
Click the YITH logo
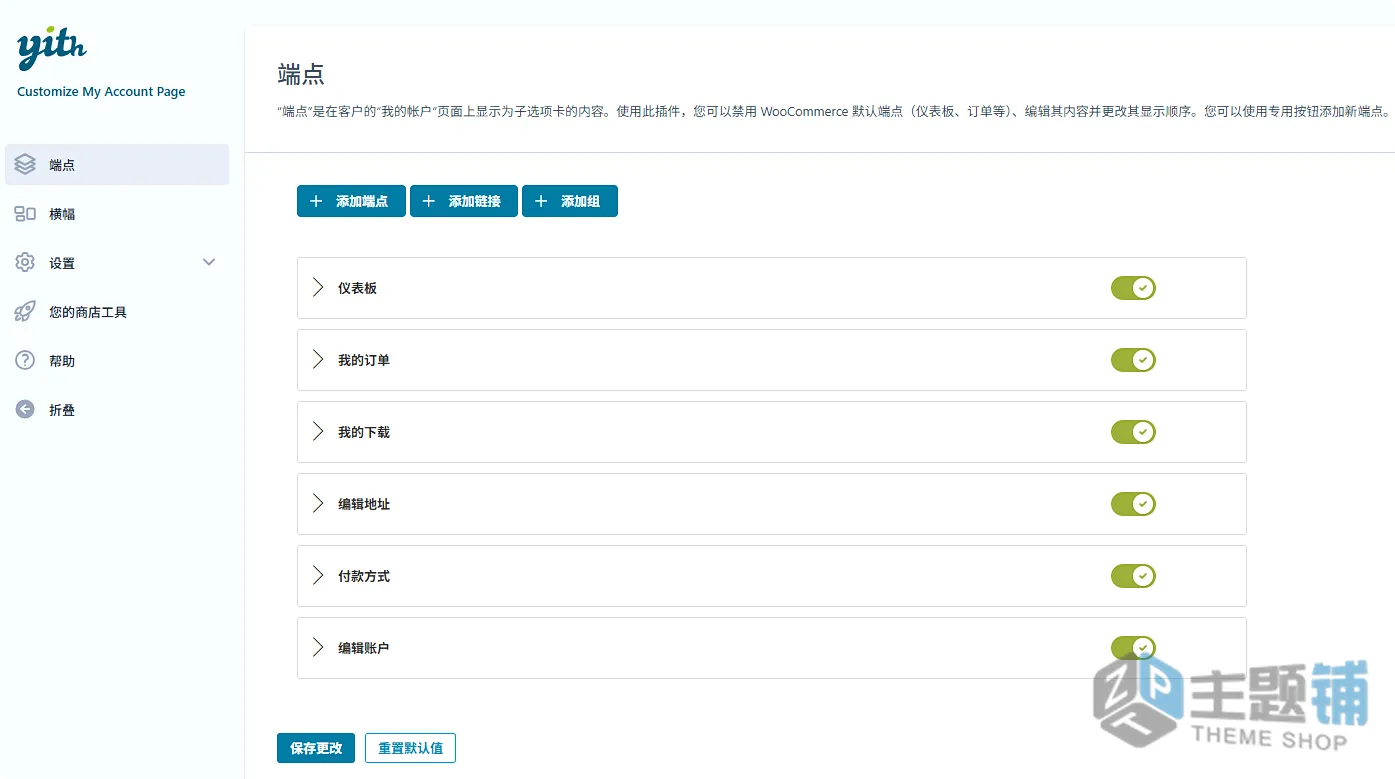point(52,49)
